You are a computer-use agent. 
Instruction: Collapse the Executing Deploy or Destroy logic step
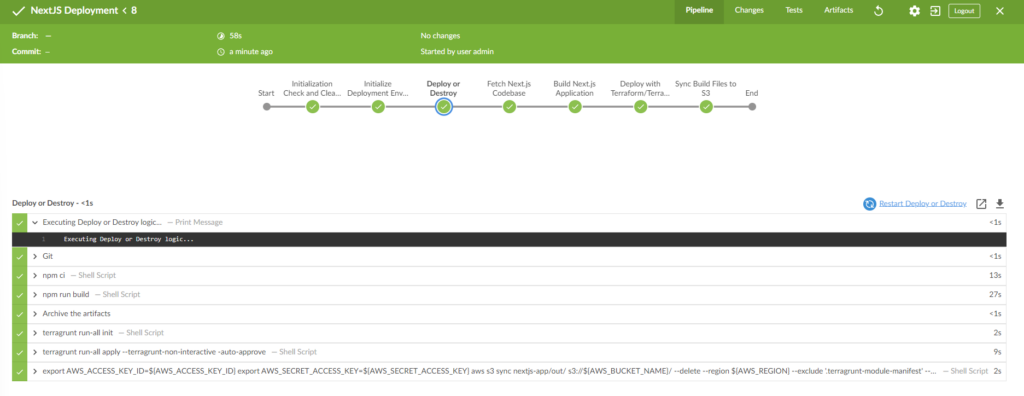pos(35,222)
